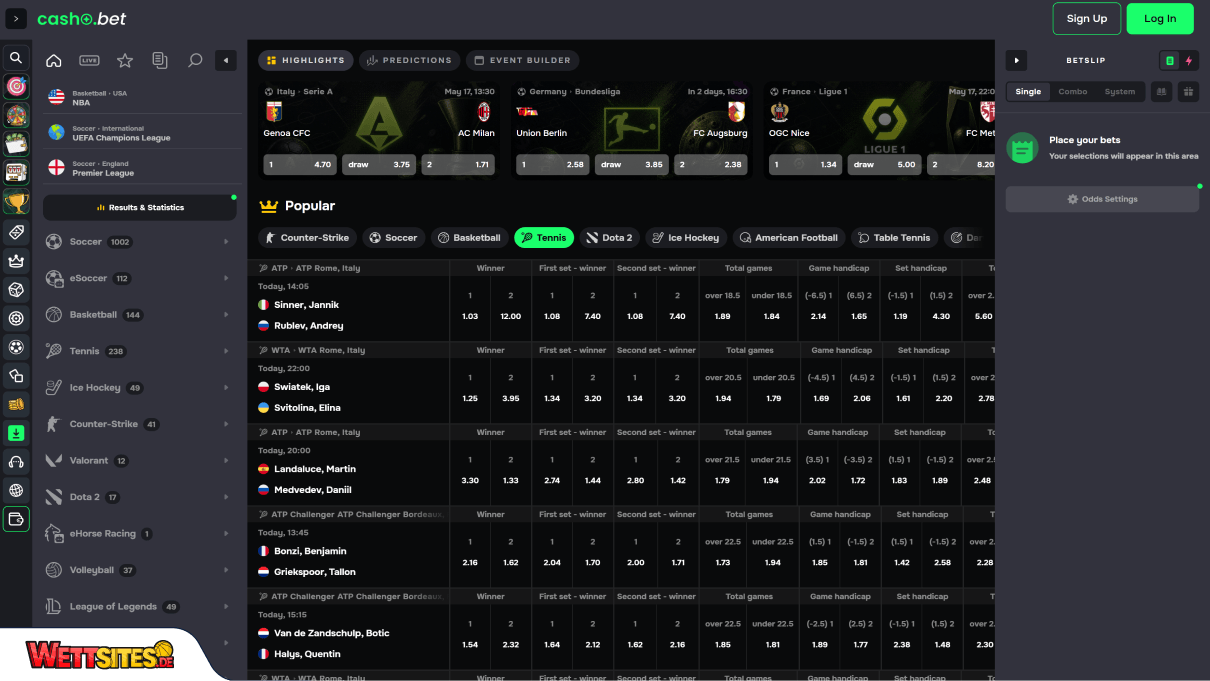The image size is (1210, 681).
Task: Open the NBA Basketball USA league link
Action: tap(141, 98)
